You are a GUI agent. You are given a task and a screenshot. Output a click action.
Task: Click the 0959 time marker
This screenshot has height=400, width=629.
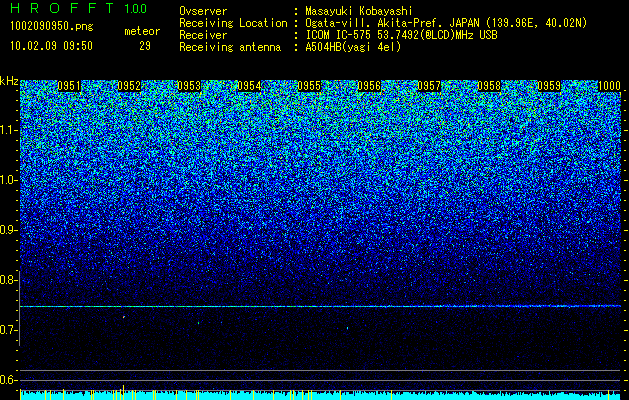(549, 86)
